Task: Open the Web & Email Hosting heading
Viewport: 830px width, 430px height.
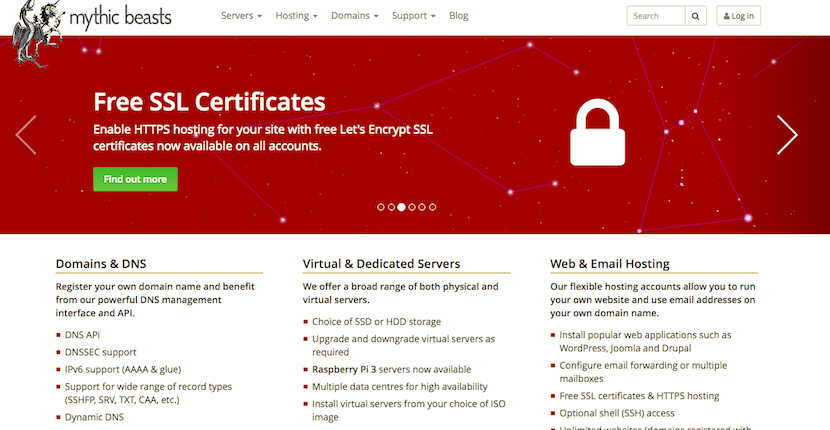Action: pyautogui.click(x=609, y=264)
